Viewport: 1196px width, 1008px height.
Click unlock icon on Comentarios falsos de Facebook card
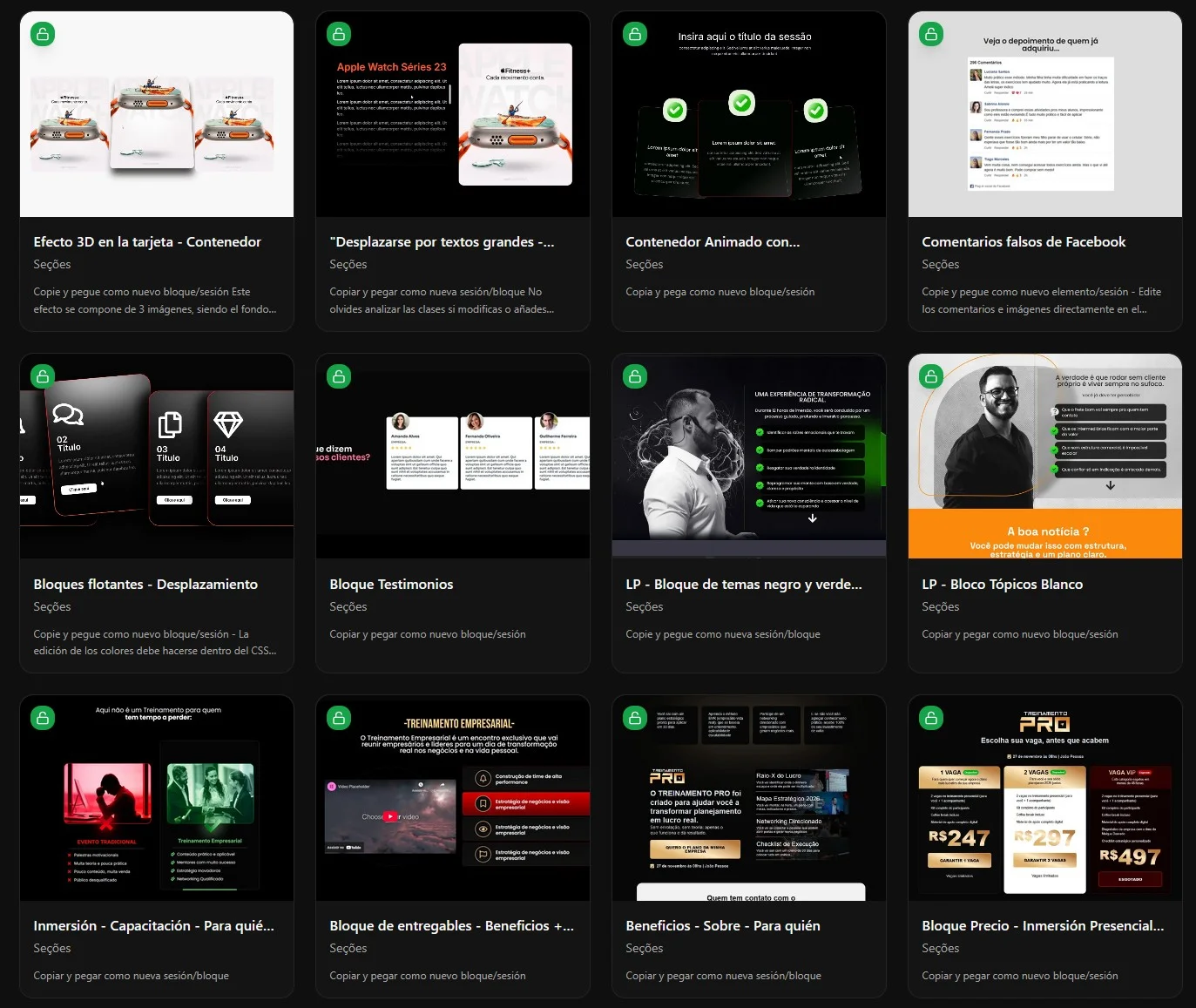pos(931,34)
